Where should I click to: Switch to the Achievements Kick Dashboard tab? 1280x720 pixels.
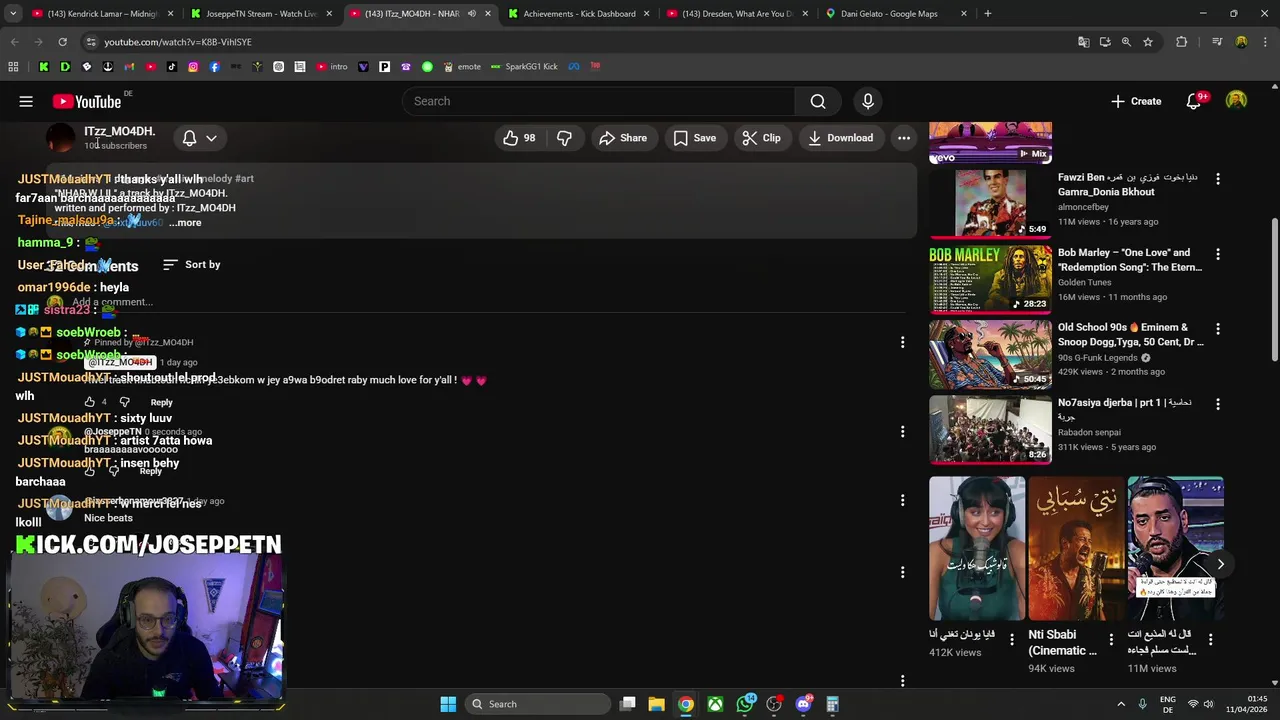coord(579,14)
